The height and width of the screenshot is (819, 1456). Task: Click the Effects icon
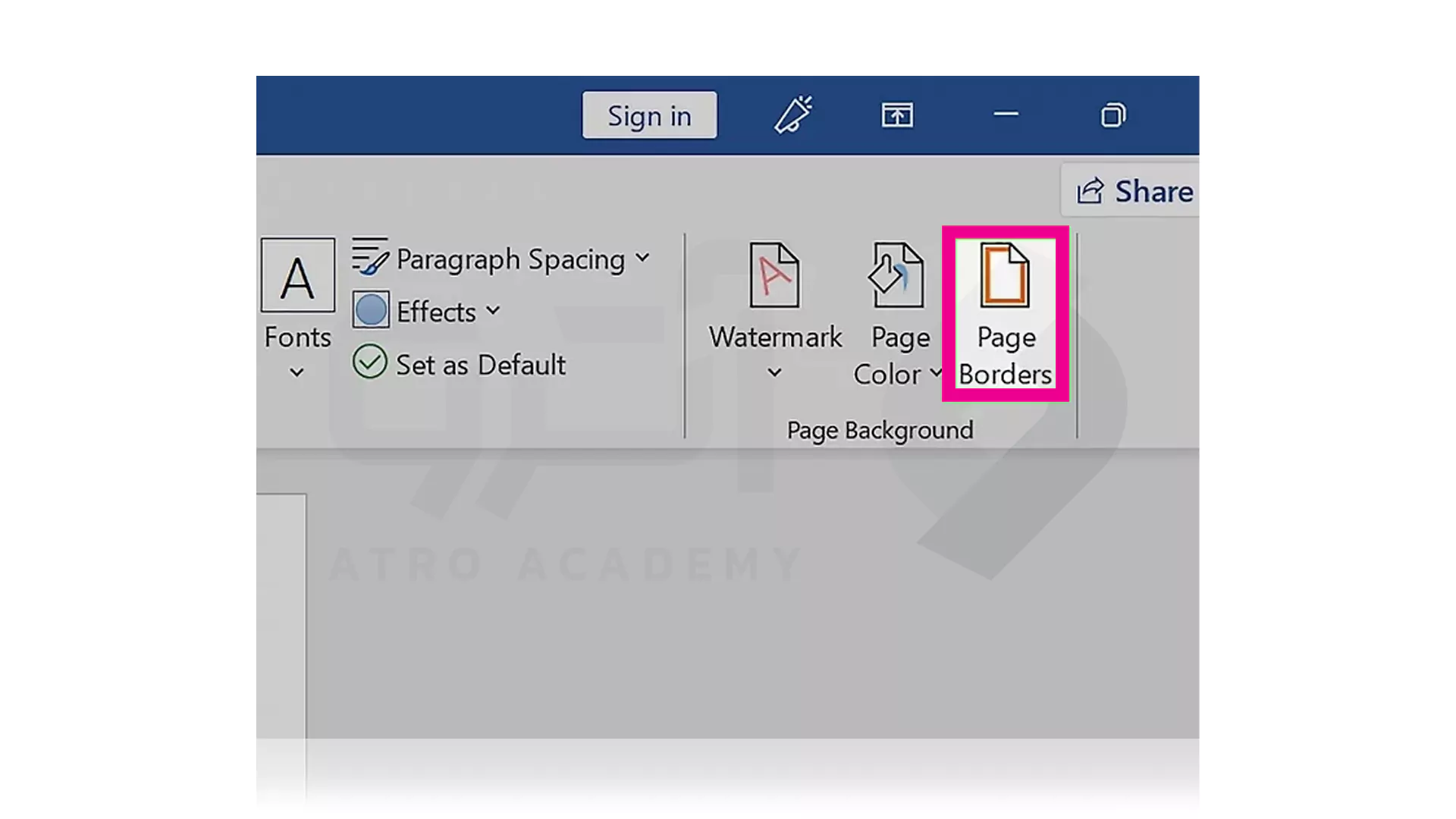(x=370, y=311)
